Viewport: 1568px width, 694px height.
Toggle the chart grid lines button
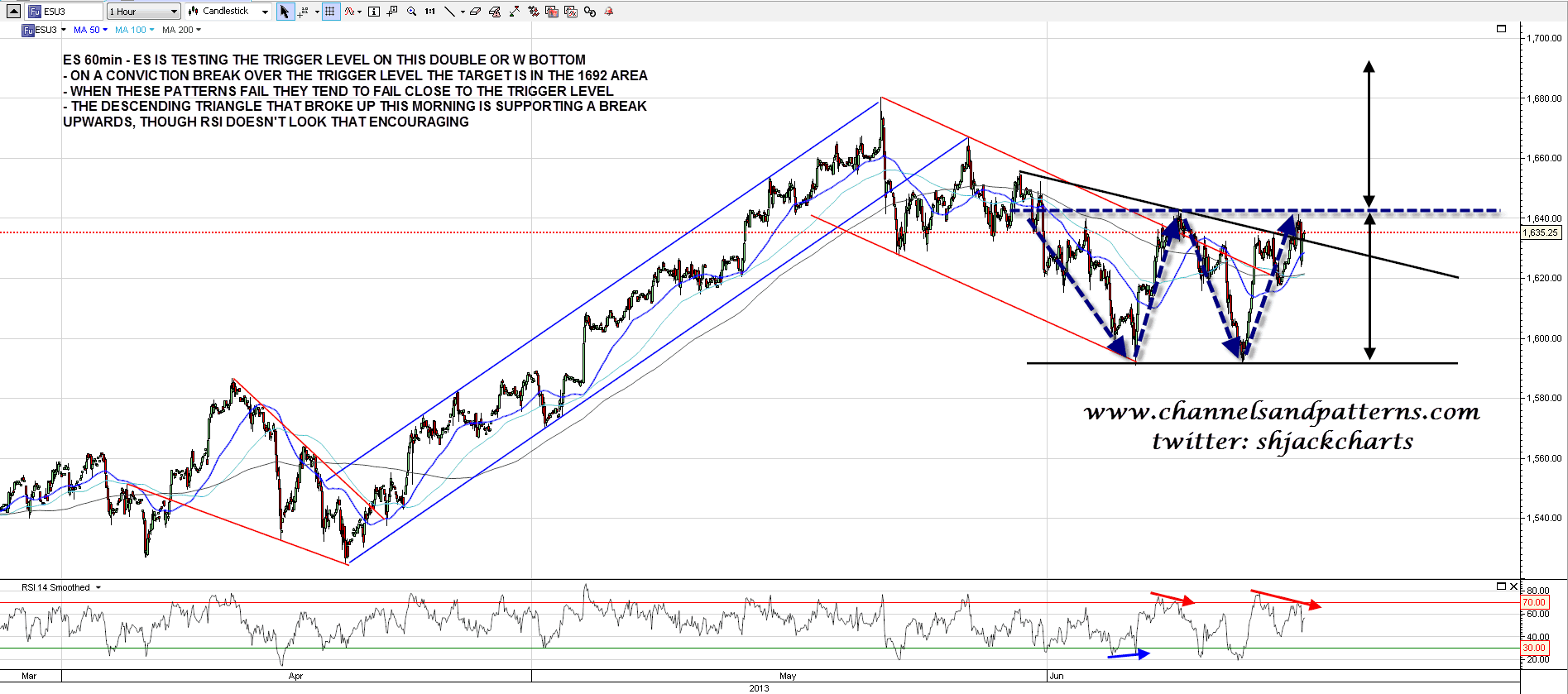[331, 12]
